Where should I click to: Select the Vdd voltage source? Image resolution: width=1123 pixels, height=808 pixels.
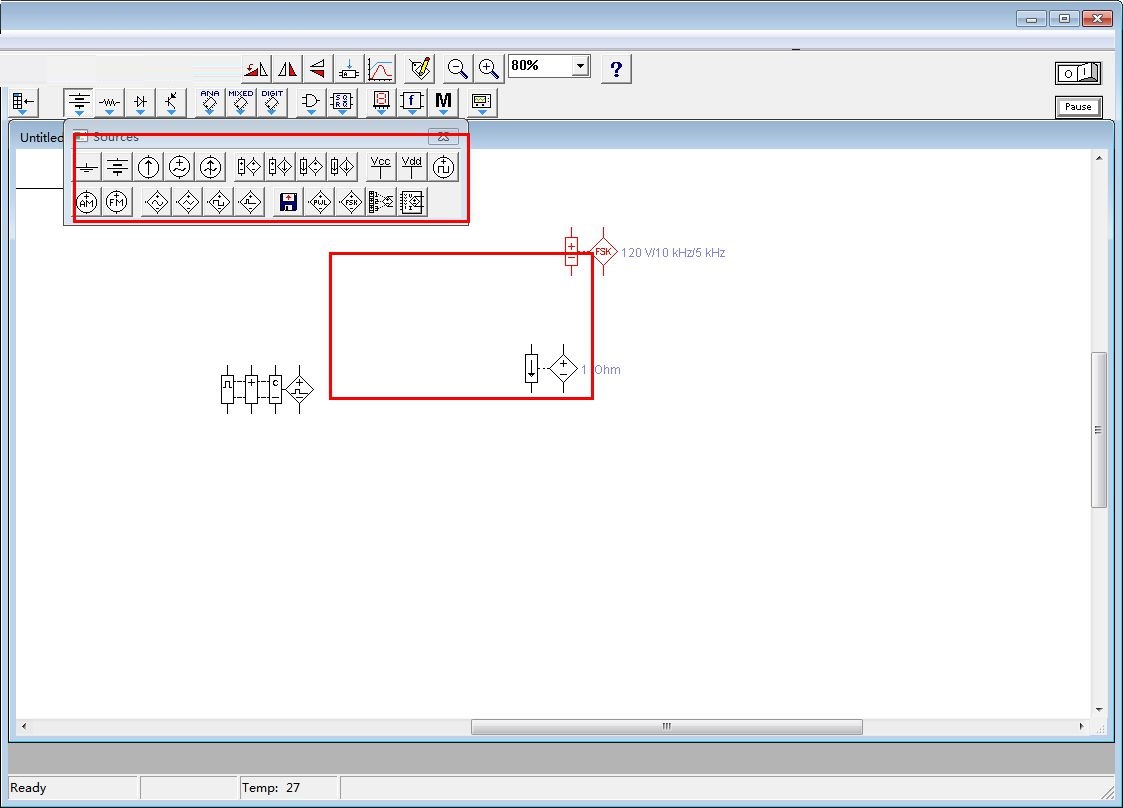click(412, 166)
